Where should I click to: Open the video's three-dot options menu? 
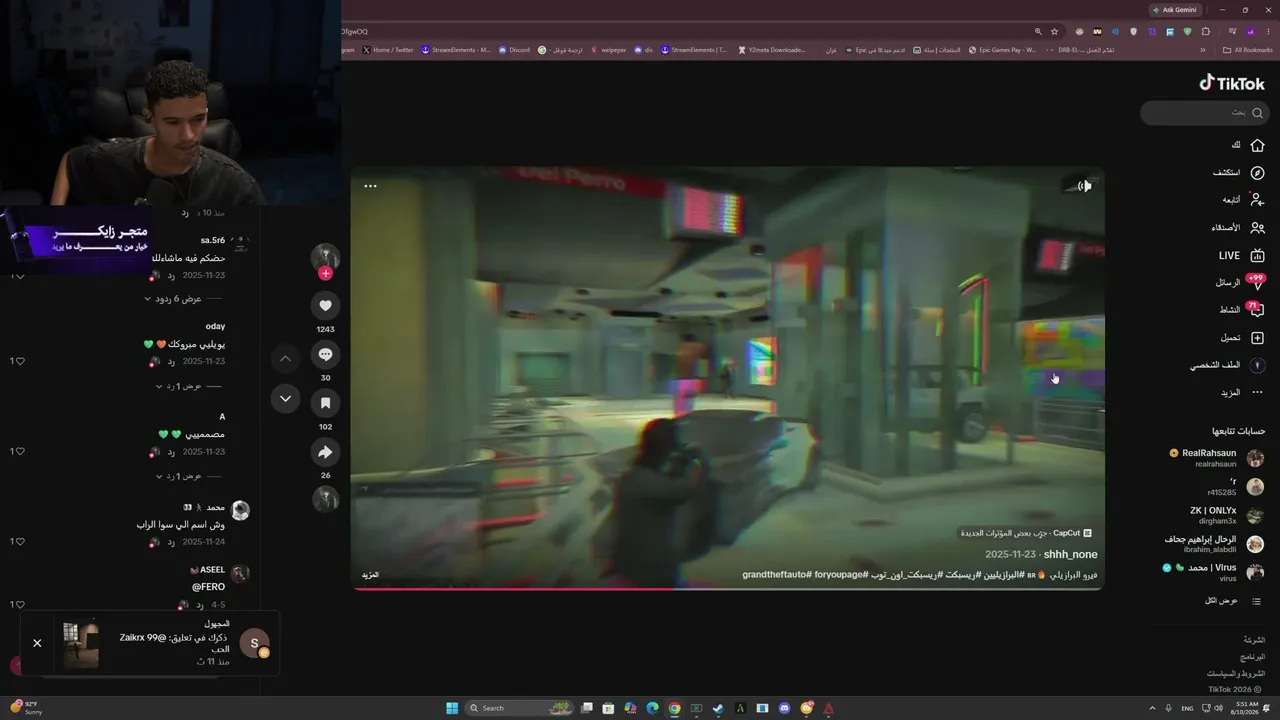click(370, 186)
